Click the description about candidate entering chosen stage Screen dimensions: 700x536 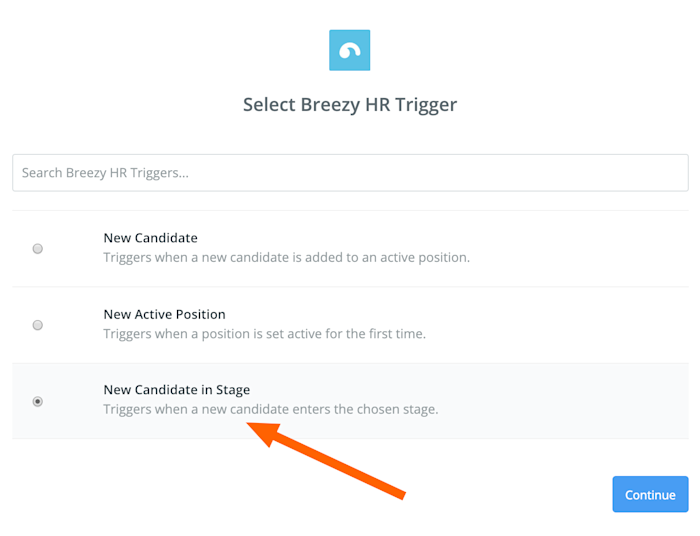[x=271, y=409]
